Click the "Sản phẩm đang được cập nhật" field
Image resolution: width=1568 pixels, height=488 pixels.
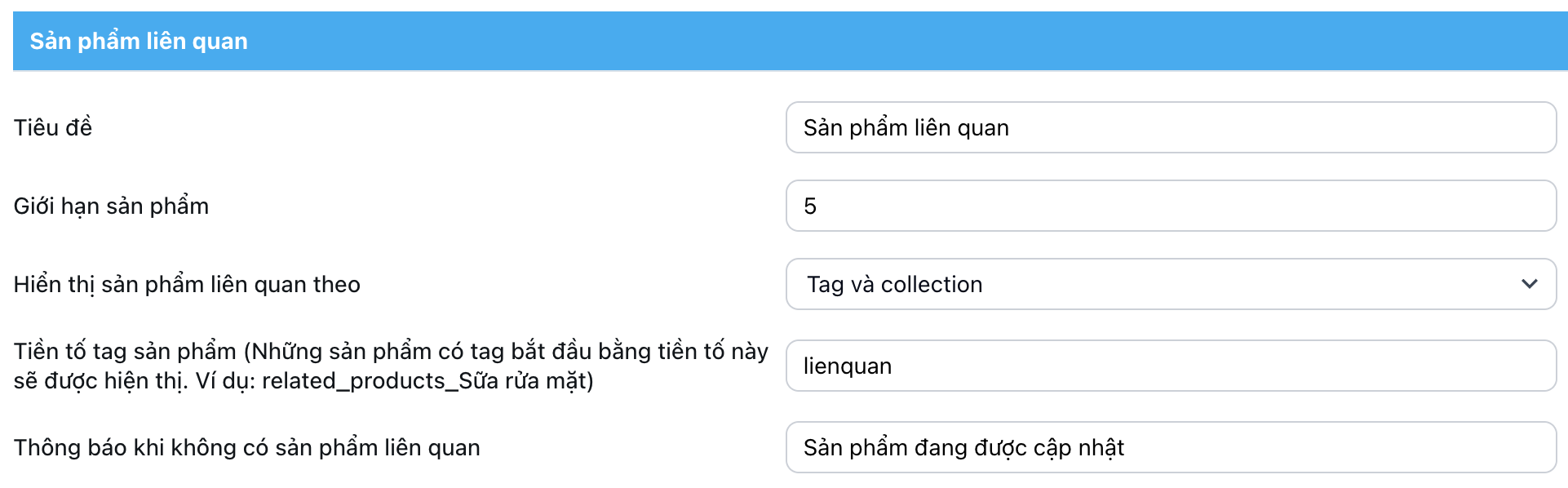(x=1170, y=447)
